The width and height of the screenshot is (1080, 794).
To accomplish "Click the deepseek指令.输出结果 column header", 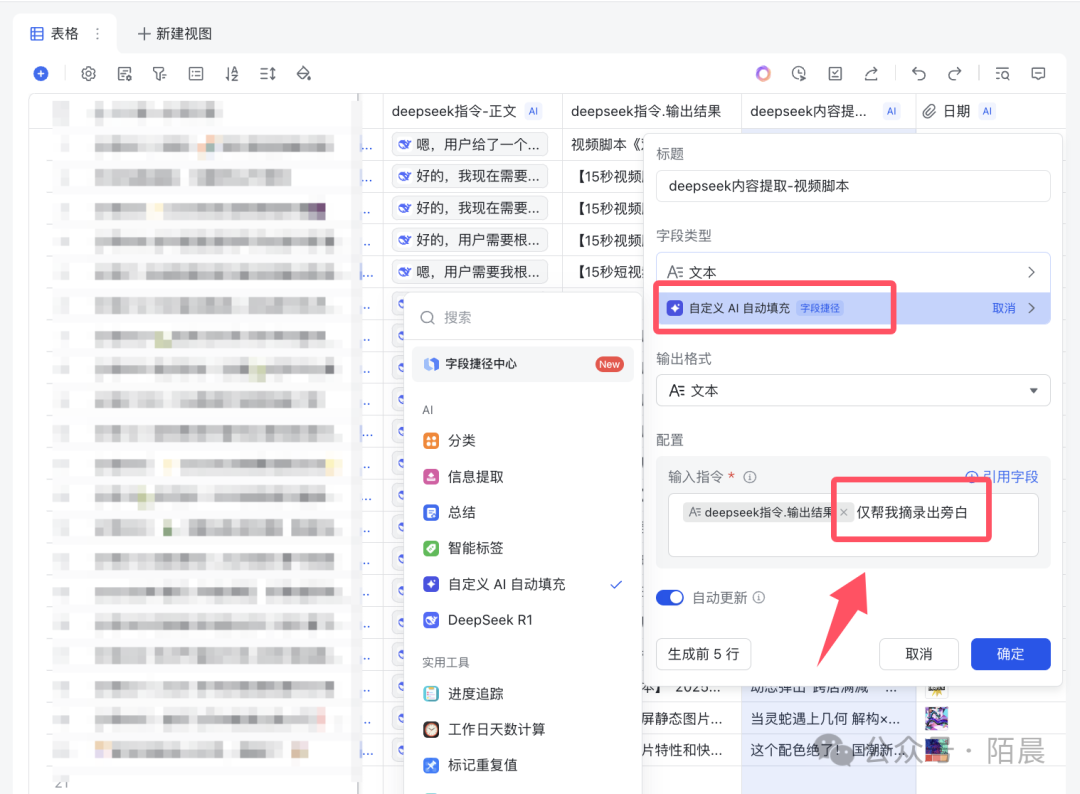I will [652, 111].
